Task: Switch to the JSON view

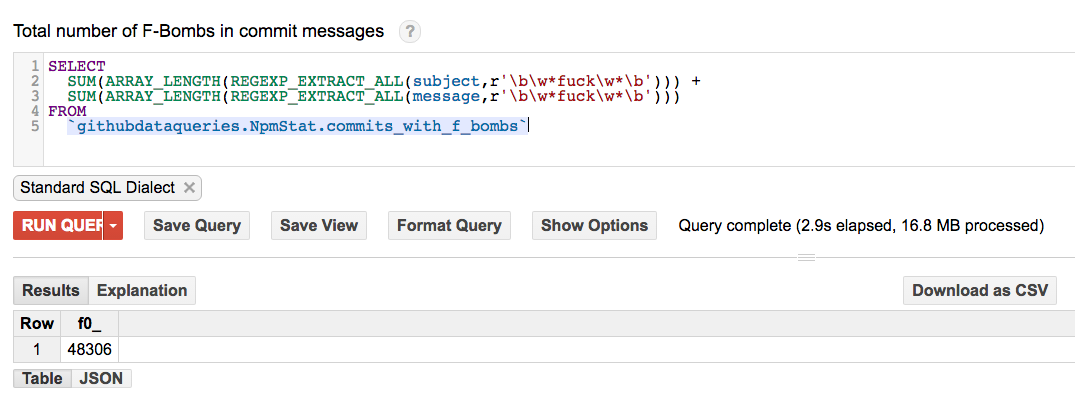Action: point(101,379)
